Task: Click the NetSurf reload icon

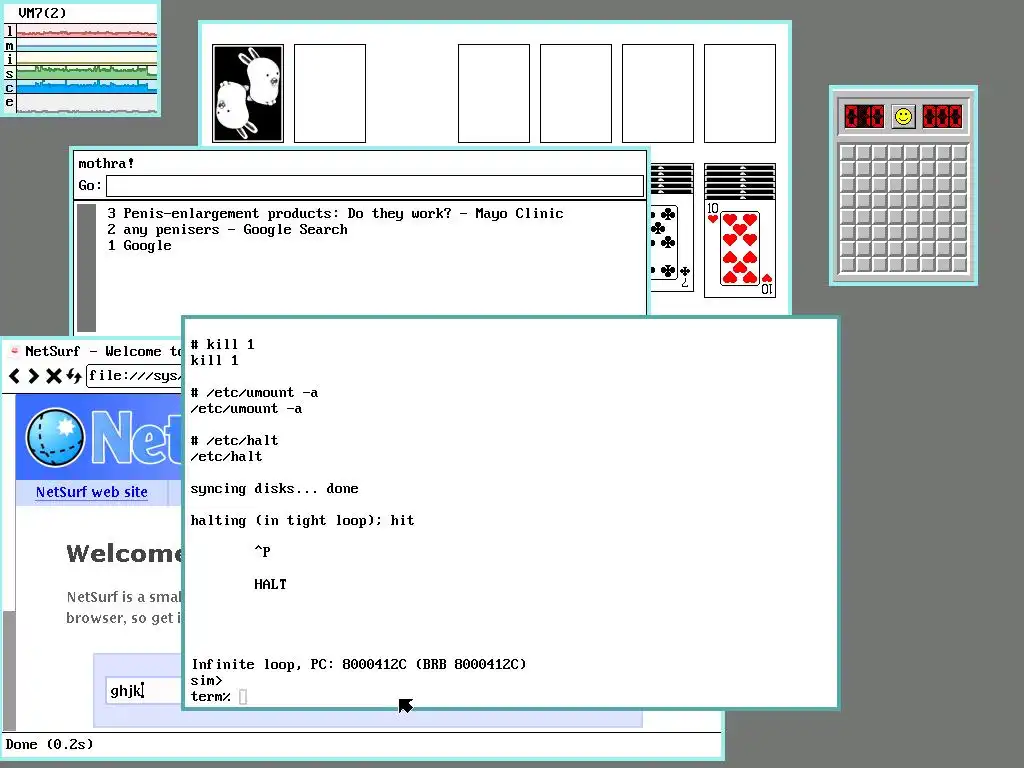Action: click(73, 376)
